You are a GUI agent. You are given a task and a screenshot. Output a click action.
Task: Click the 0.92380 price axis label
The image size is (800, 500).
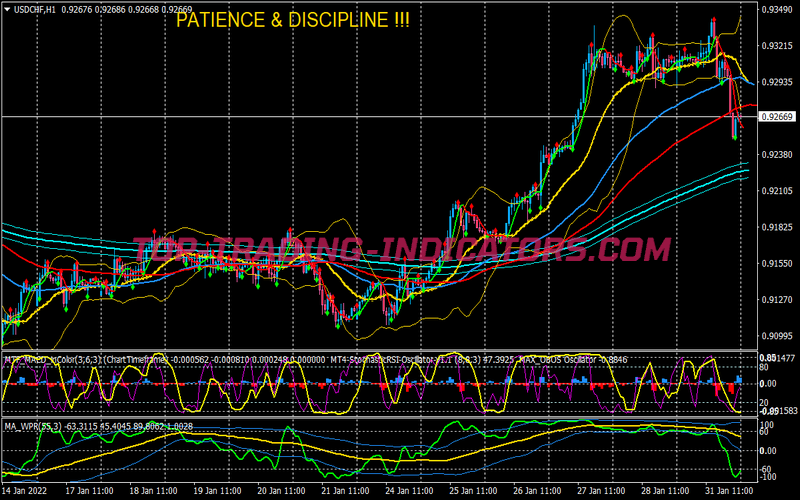click(777, 154)
